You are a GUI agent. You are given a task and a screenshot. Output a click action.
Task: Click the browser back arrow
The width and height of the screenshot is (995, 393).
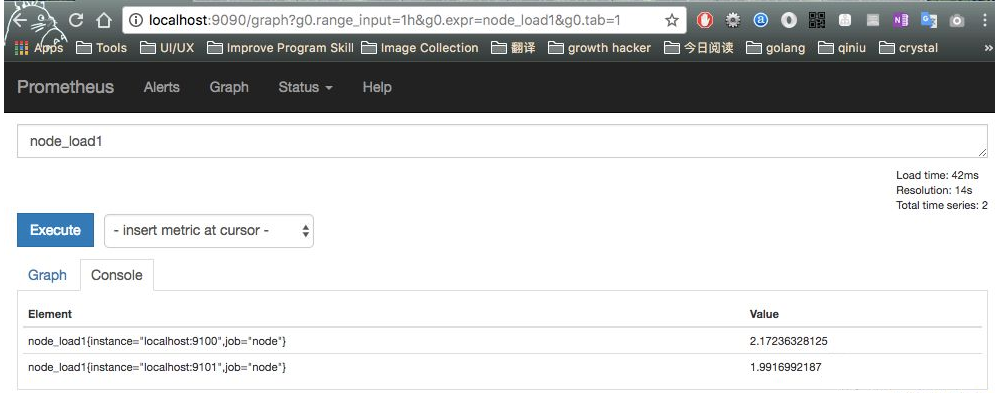pos(20,21)
